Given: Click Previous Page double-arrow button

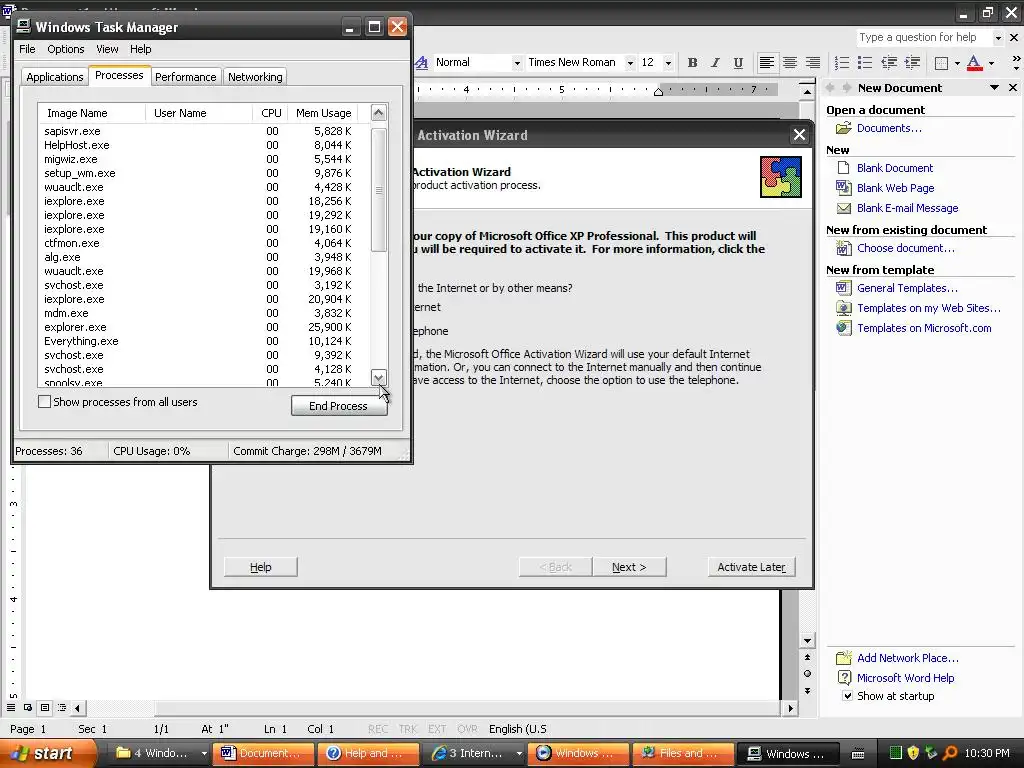Looking at the screenshot, I should click(807, 657).
